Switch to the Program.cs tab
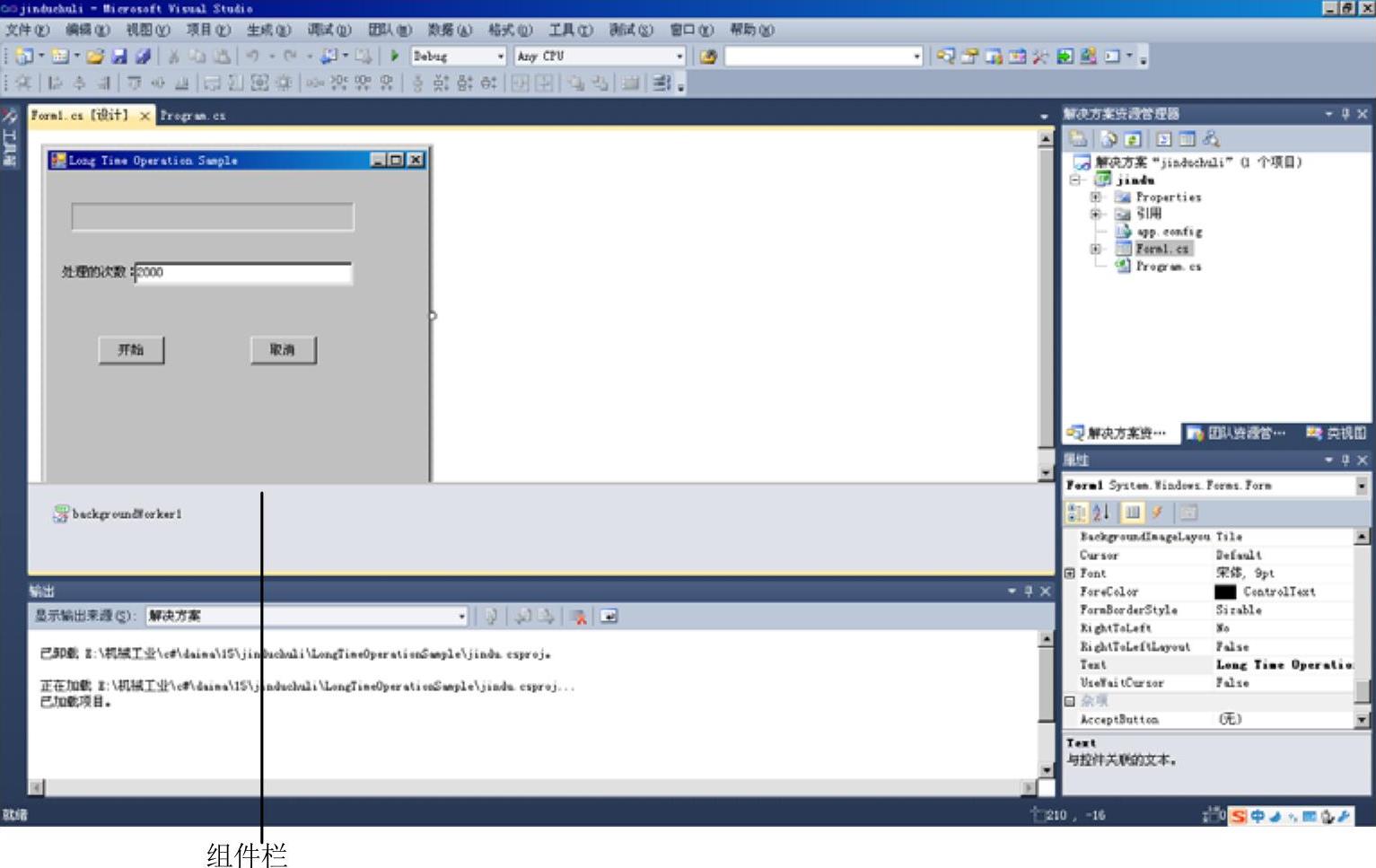The image size is (1376, 868). [x=193, y=116]
